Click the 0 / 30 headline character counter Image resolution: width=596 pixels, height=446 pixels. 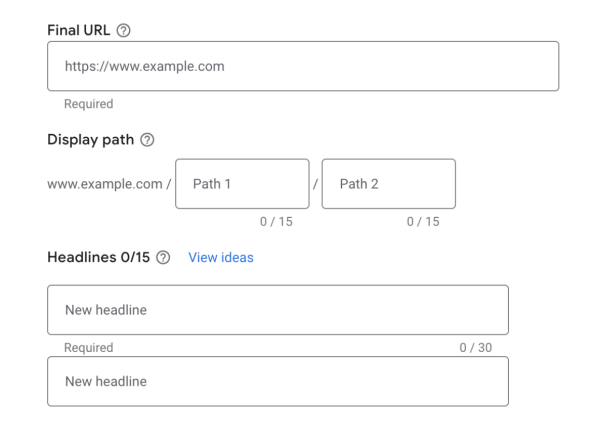pos(476,348)
